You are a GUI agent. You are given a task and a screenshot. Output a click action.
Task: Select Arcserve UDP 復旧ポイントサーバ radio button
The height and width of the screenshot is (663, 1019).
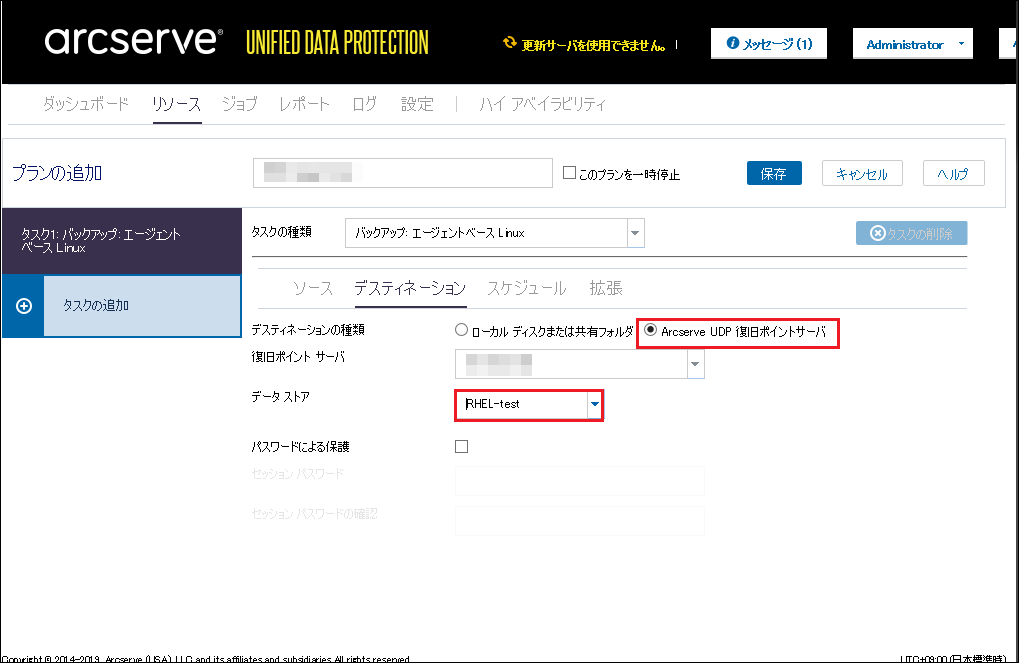tap(650, 330)
